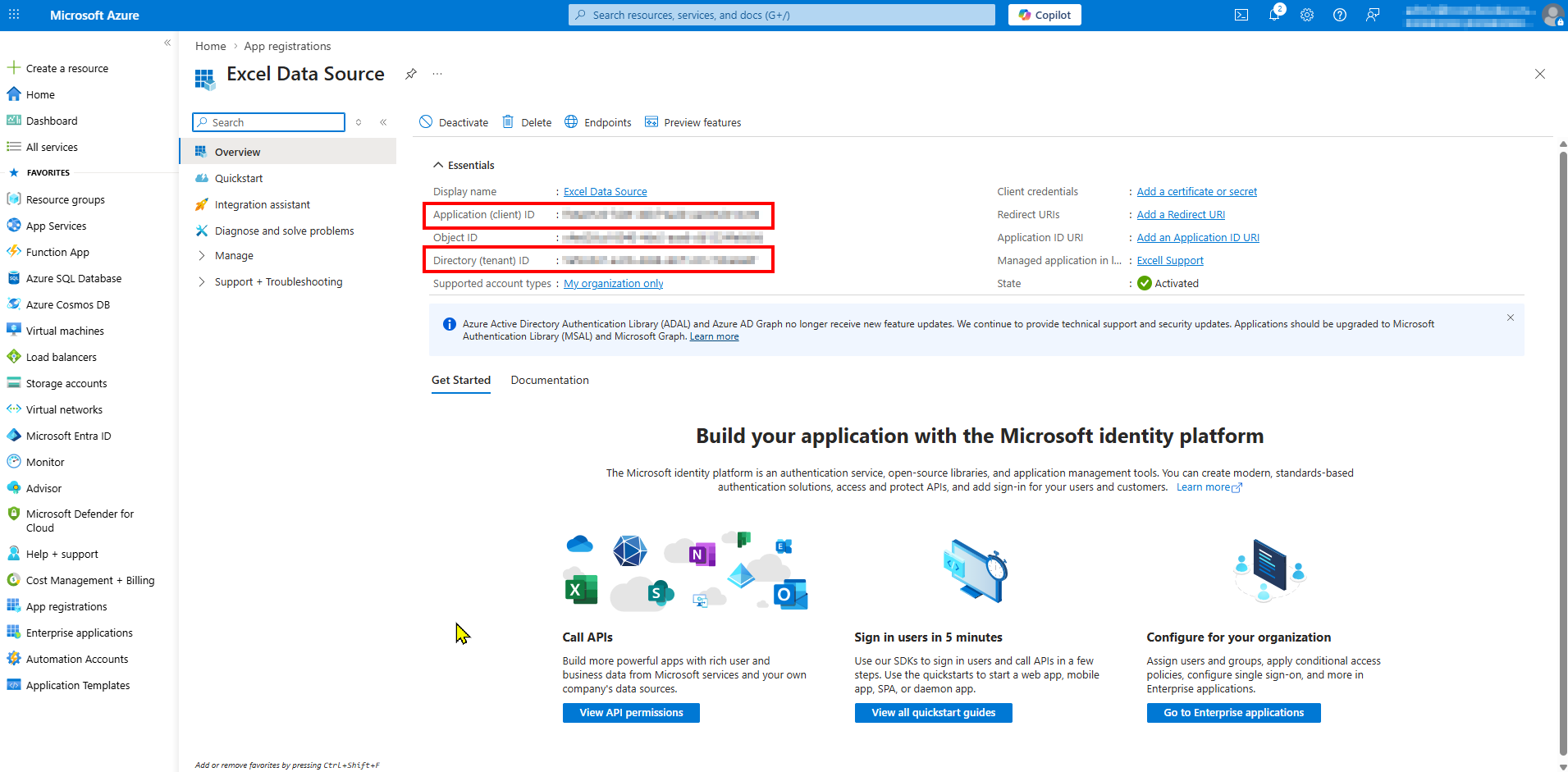Click the Delete trash toolbar item
Viewport: 1568px width, 772px height.
coord(527,122)
